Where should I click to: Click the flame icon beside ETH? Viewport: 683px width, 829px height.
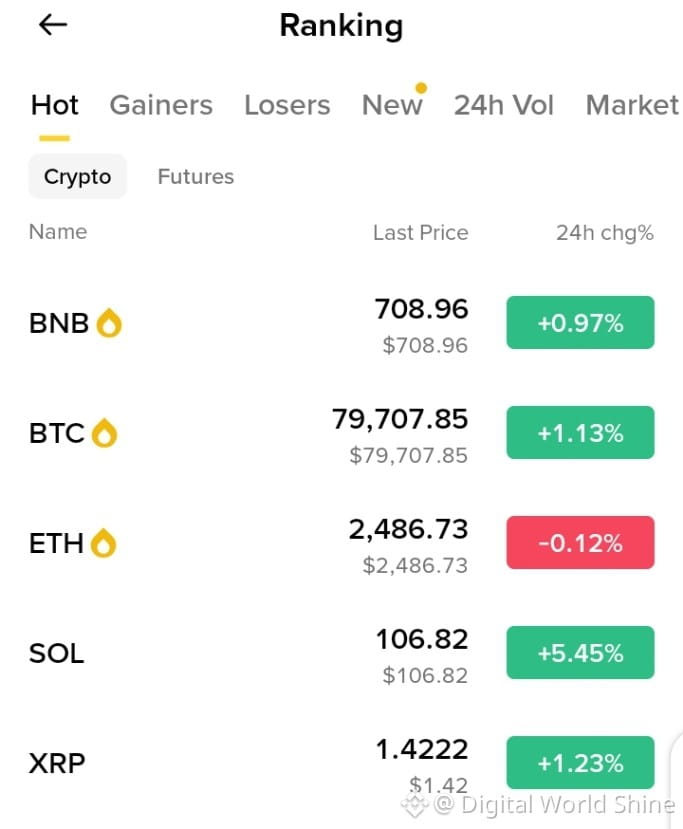pyautogui.click(x=103, y=543)
